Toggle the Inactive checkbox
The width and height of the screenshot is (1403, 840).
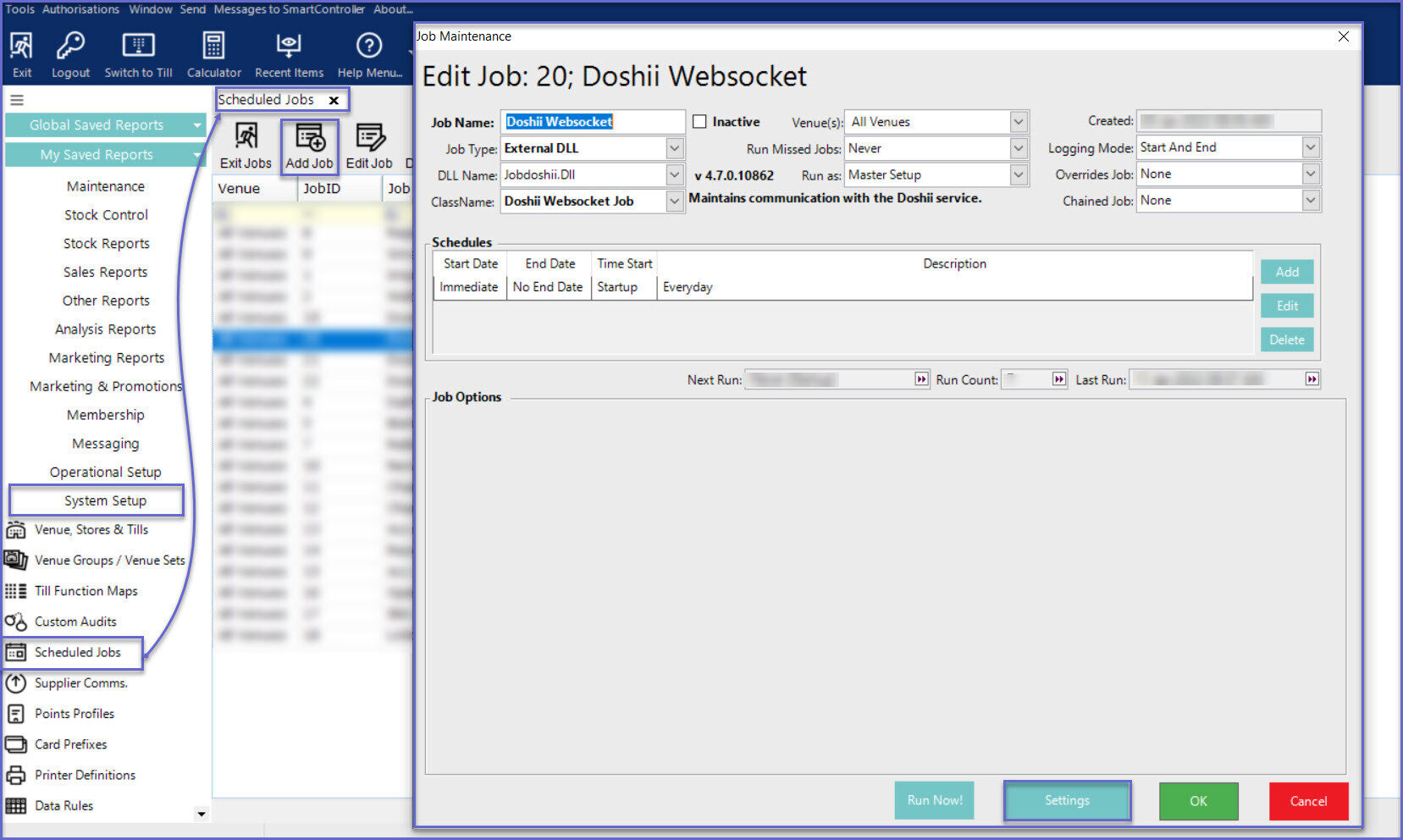coord(699,122)
